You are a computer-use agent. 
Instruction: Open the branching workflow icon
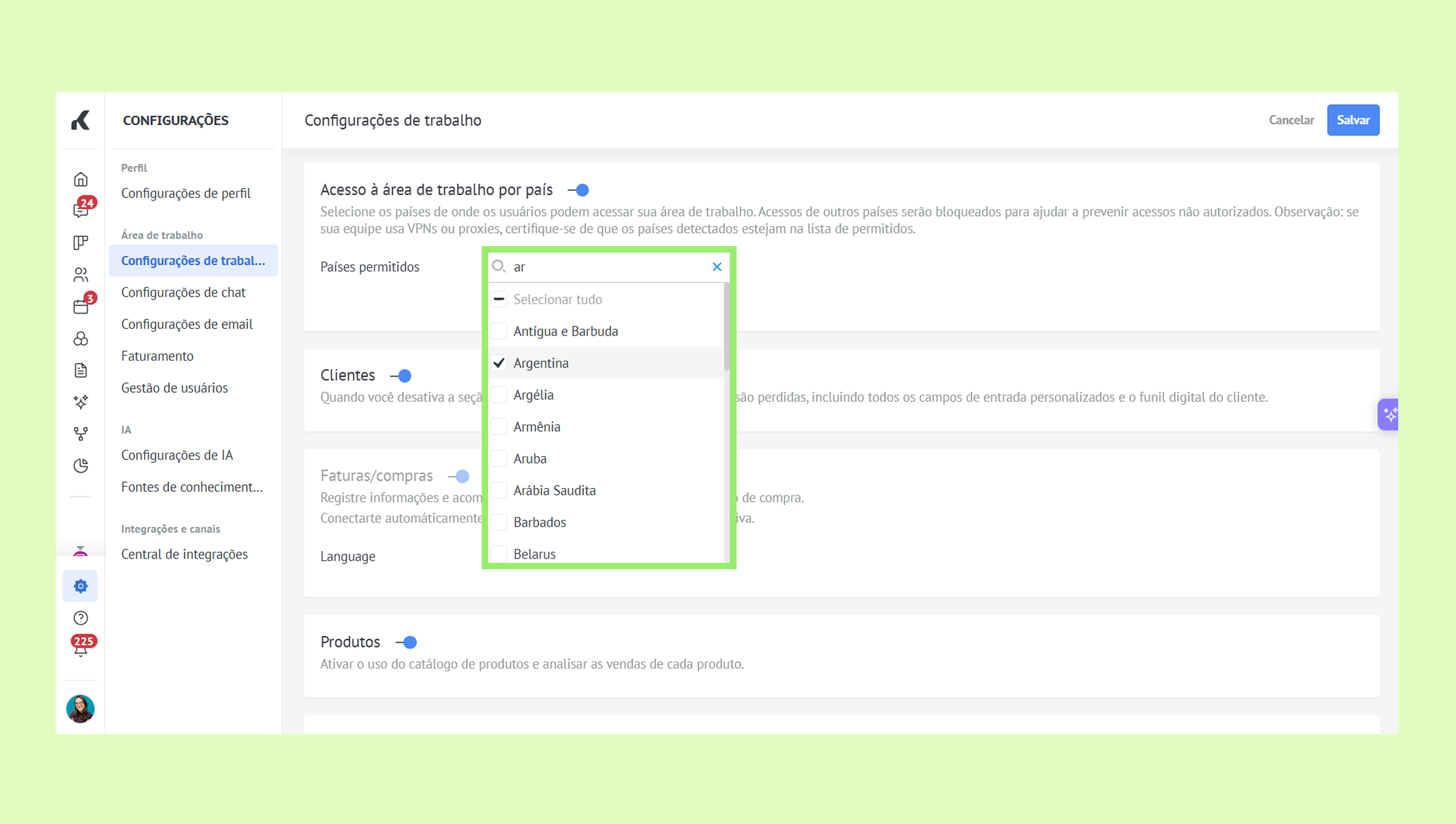[80, 434]
